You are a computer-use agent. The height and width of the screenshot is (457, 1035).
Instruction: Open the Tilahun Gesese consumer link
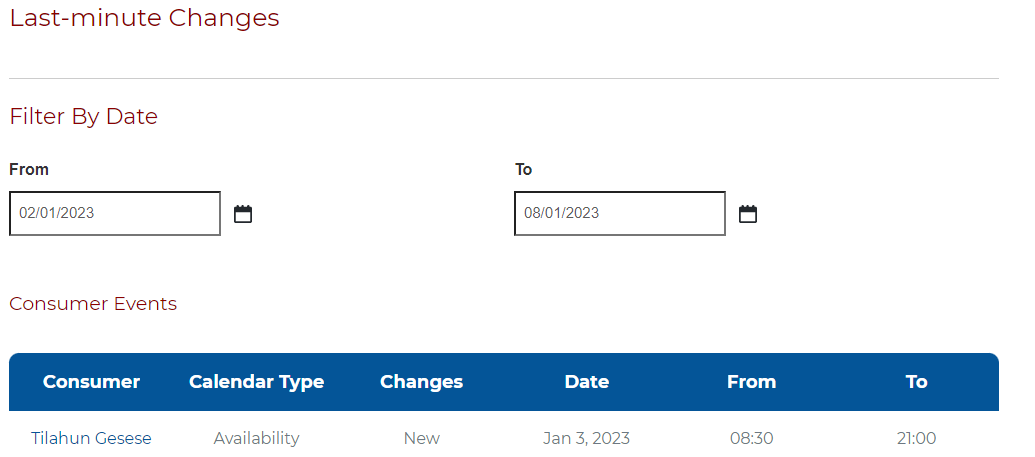(x=91, y=438)
